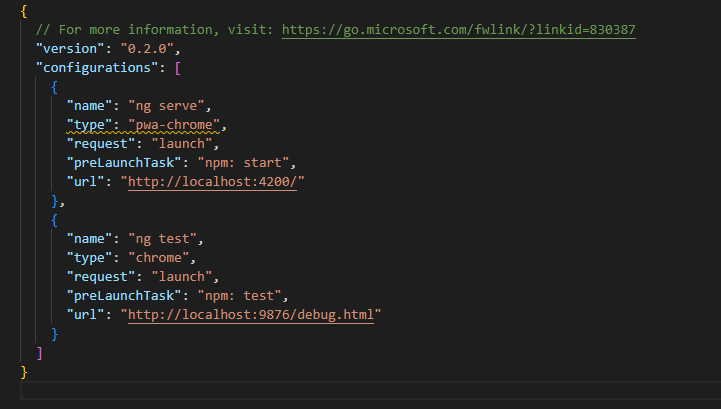
Task: Click the opening curly brace on first line
Action: (24, 11)
